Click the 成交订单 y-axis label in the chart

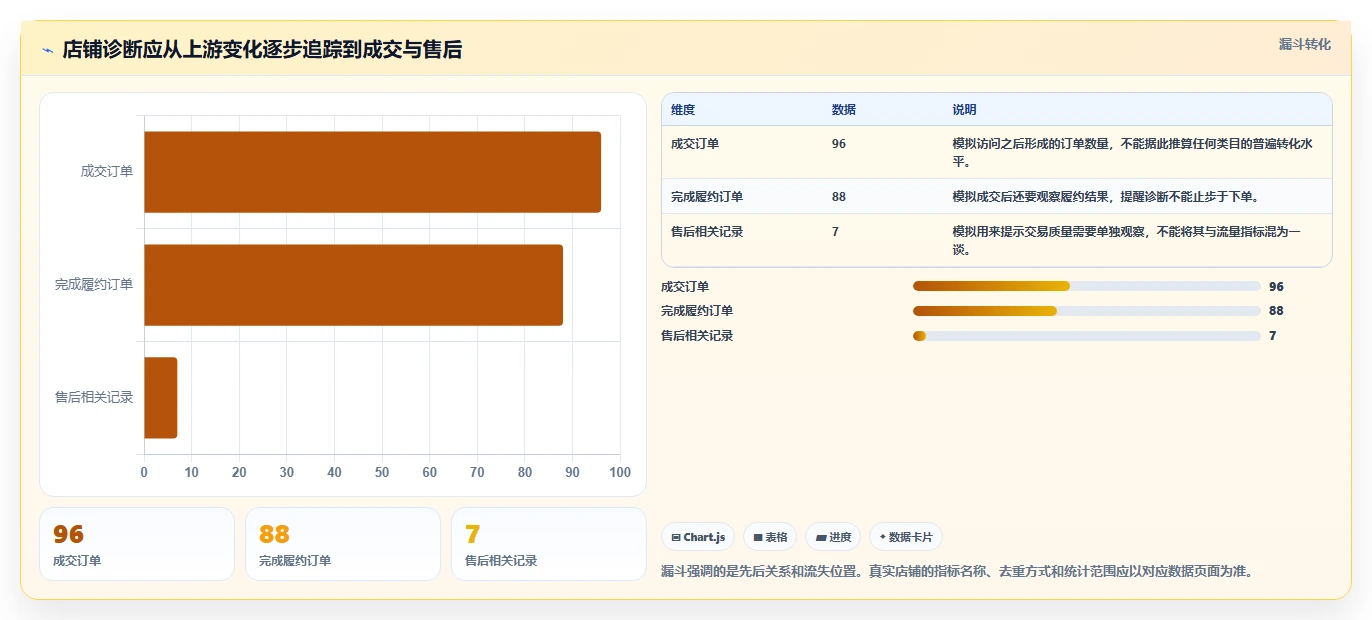click(x=107, y=171)
